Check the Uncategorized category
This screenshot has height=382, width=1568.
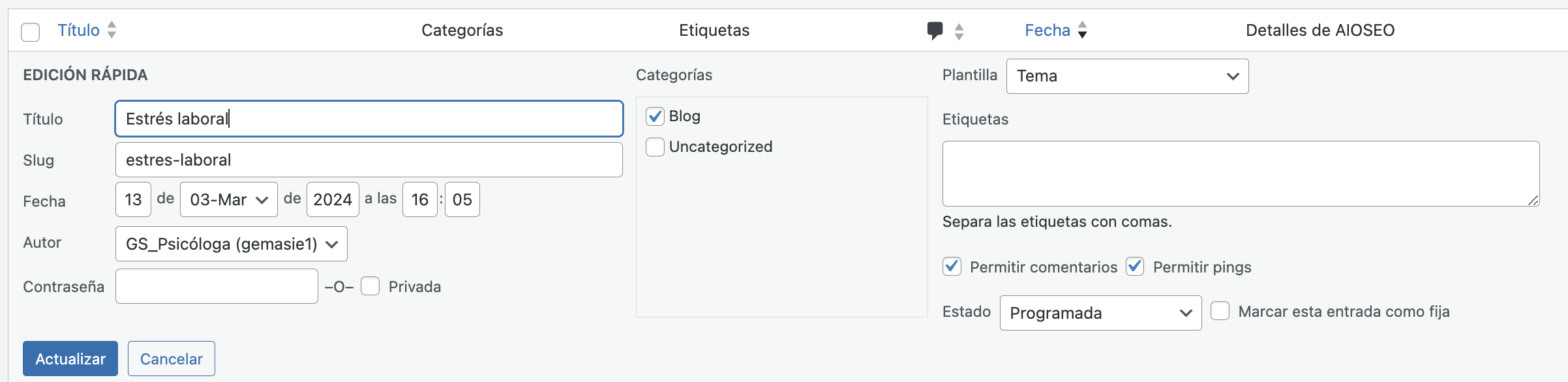[x=655, y=147]
